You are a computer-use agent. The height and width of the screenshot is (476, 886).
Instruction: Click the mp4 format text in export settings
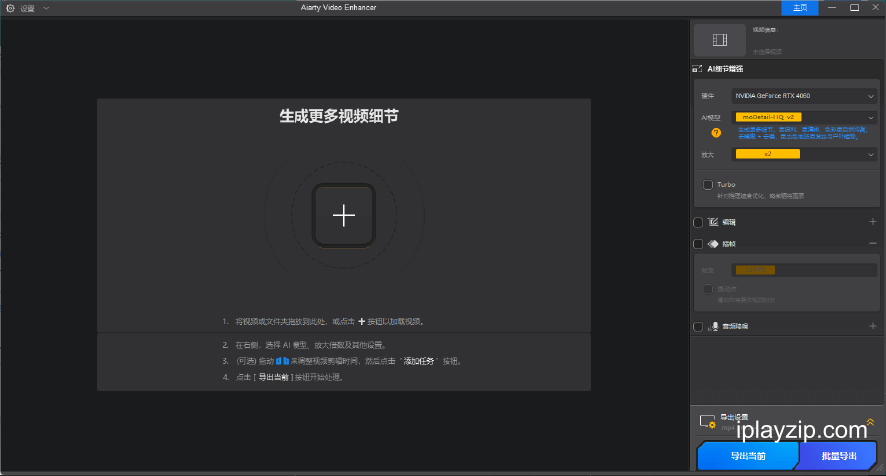tap(728, 429)
